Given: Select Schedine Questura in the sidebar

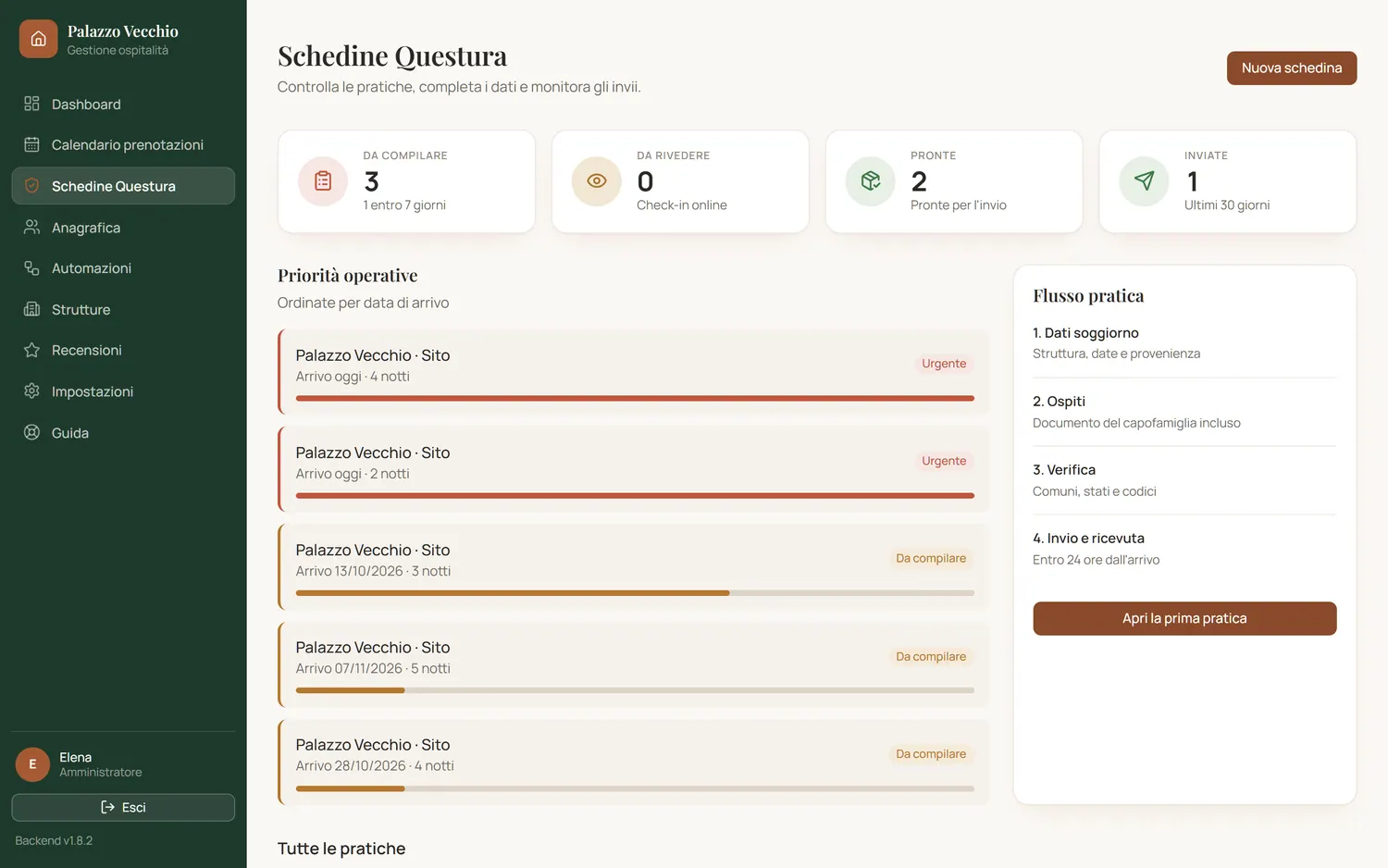Looking at the screenshot, I should click(x=123, y=186).
